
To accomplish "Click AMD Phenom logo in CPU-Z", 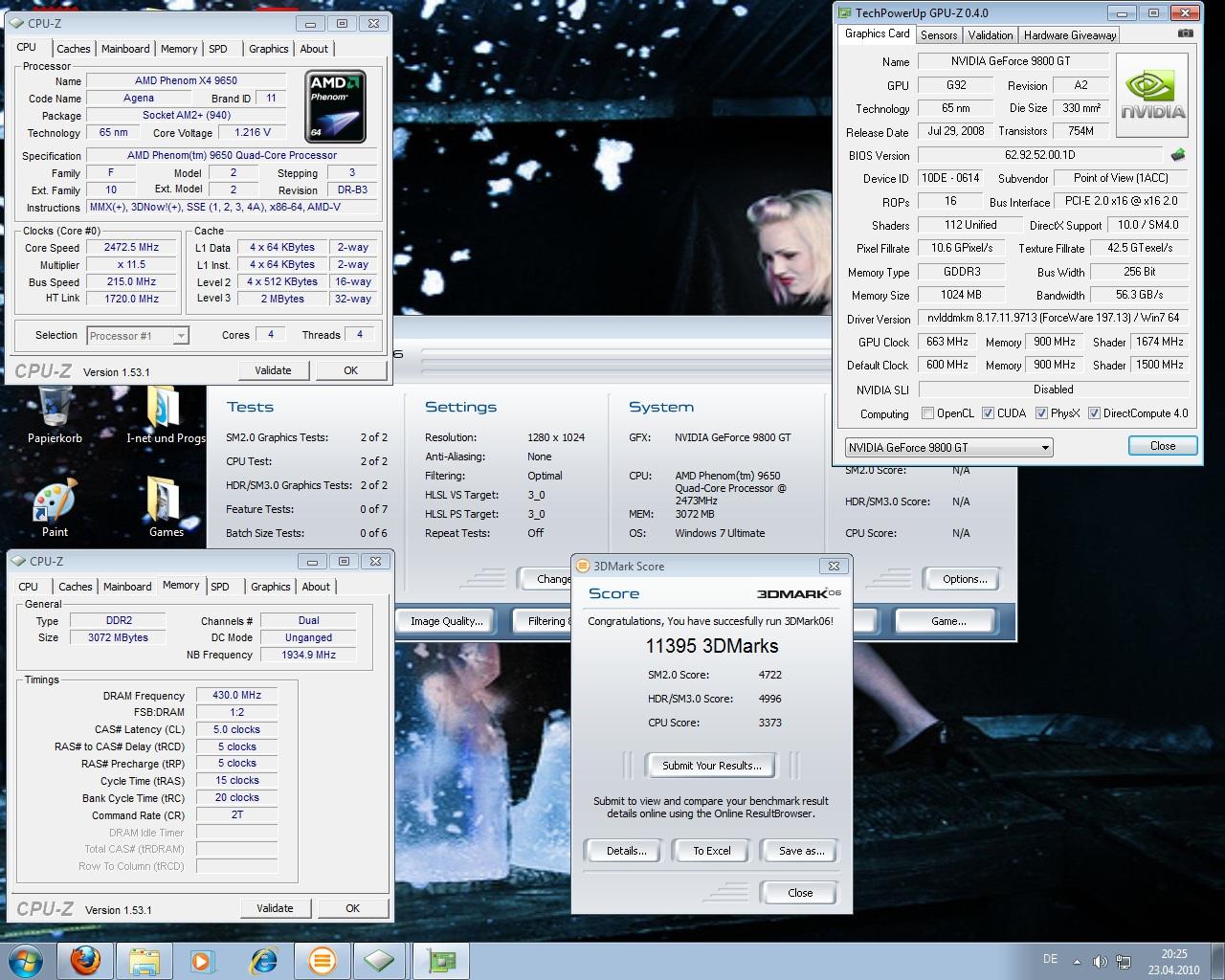I will [x=335, y=106].
